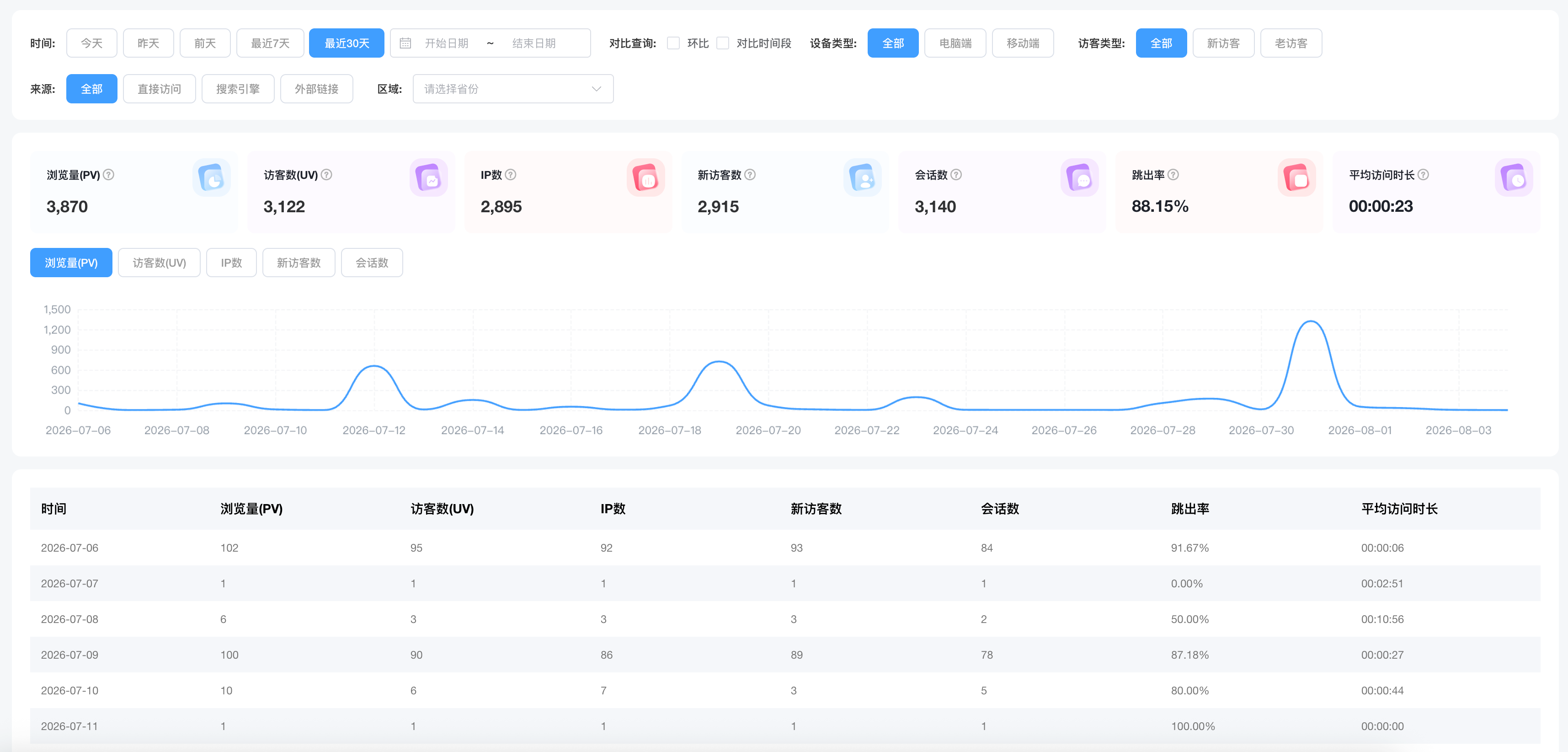Click the 平均访问时长 table column header
This screenshot has height=752, width=1568.
[x=1399, y=509]
